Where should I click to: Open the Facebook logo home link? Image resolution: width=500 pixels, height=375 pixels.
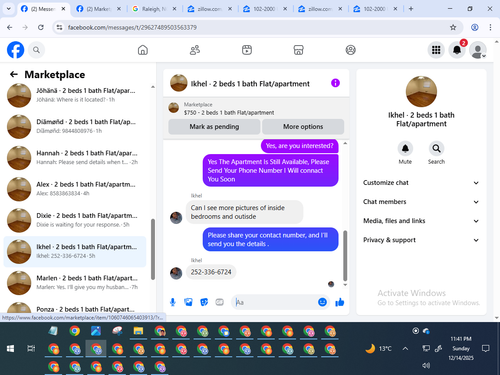(15, 50)
